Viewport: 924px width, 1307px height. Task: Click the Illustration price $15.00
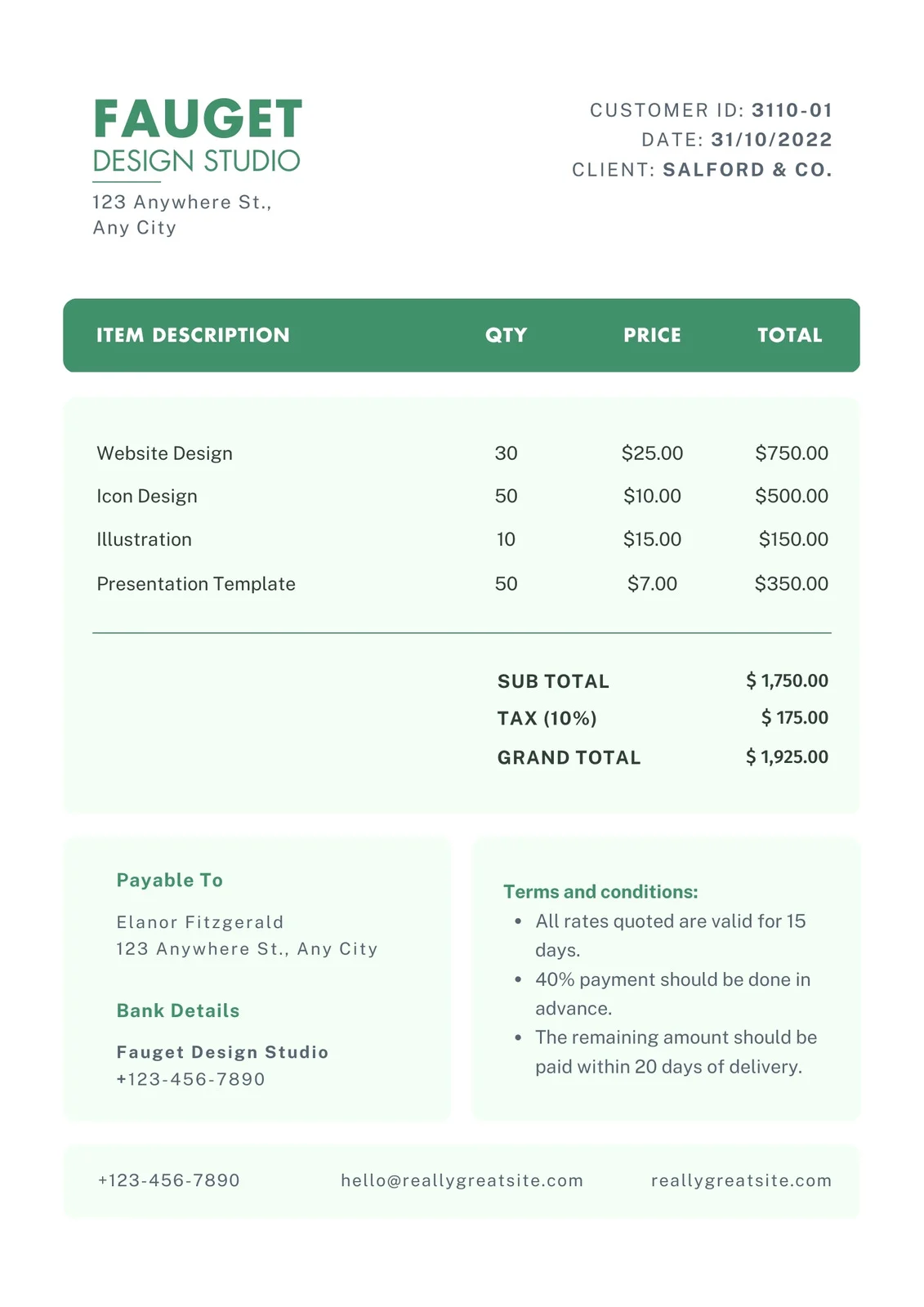652,539
